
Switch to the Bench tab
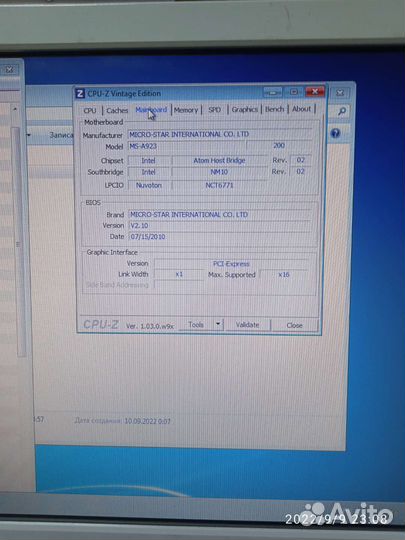pyautogui.click(x=274, y=109)
